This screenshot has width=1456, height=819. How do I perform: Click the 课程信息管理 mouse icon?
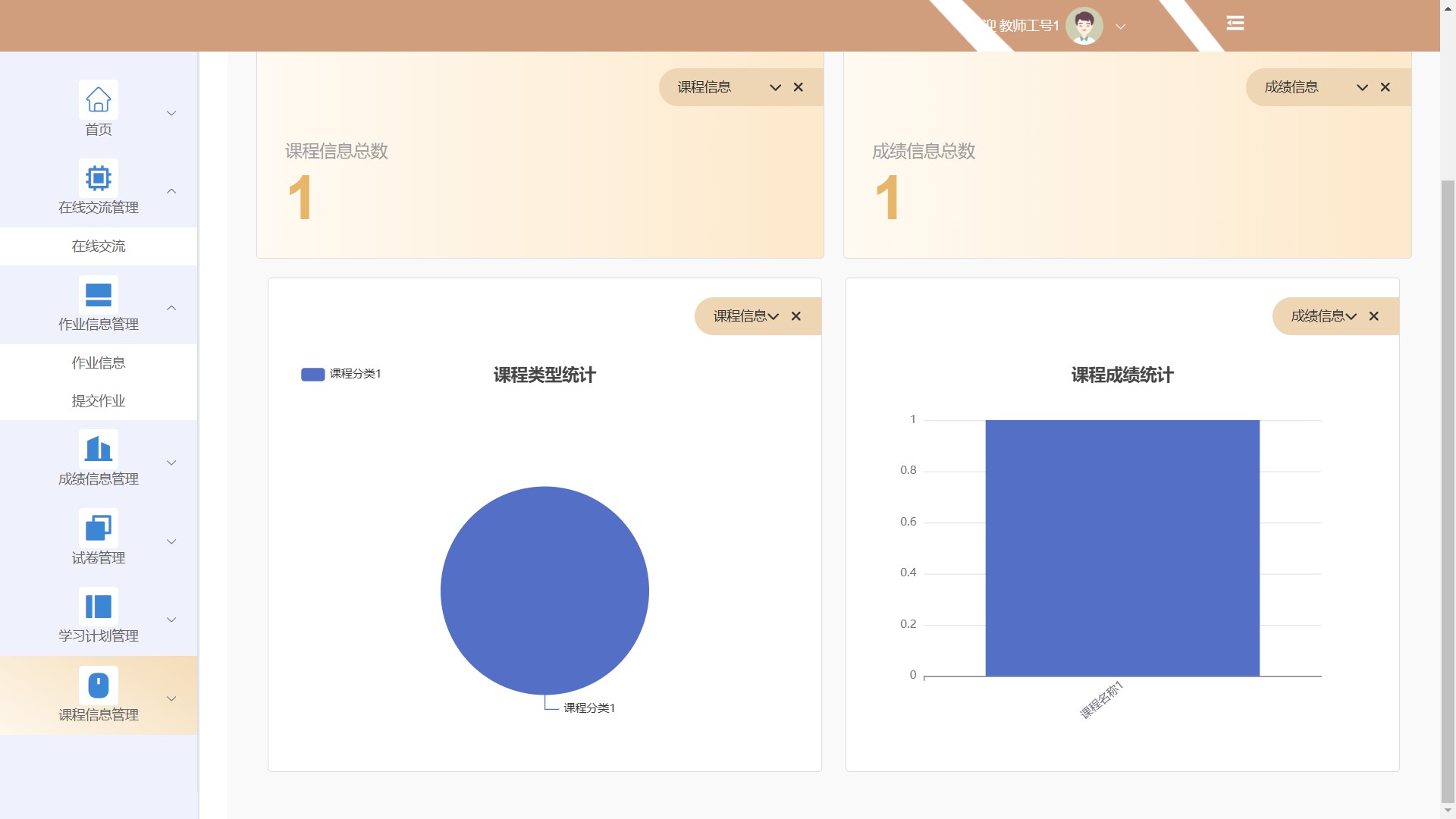[98, 686]
